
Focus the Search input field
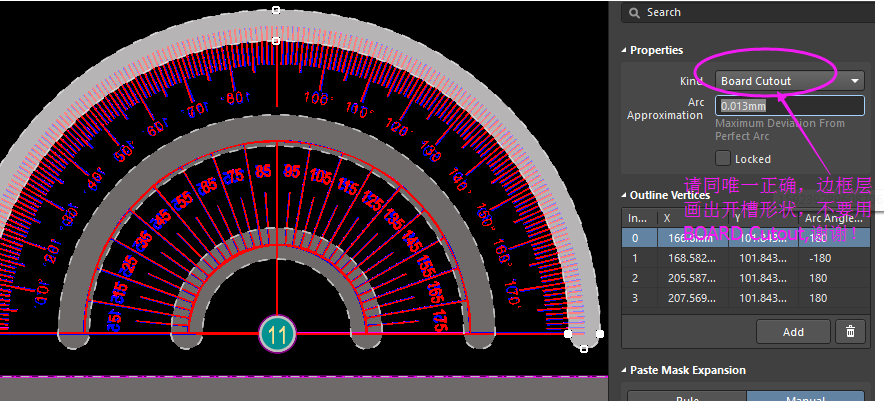click(x=750, y=12)
